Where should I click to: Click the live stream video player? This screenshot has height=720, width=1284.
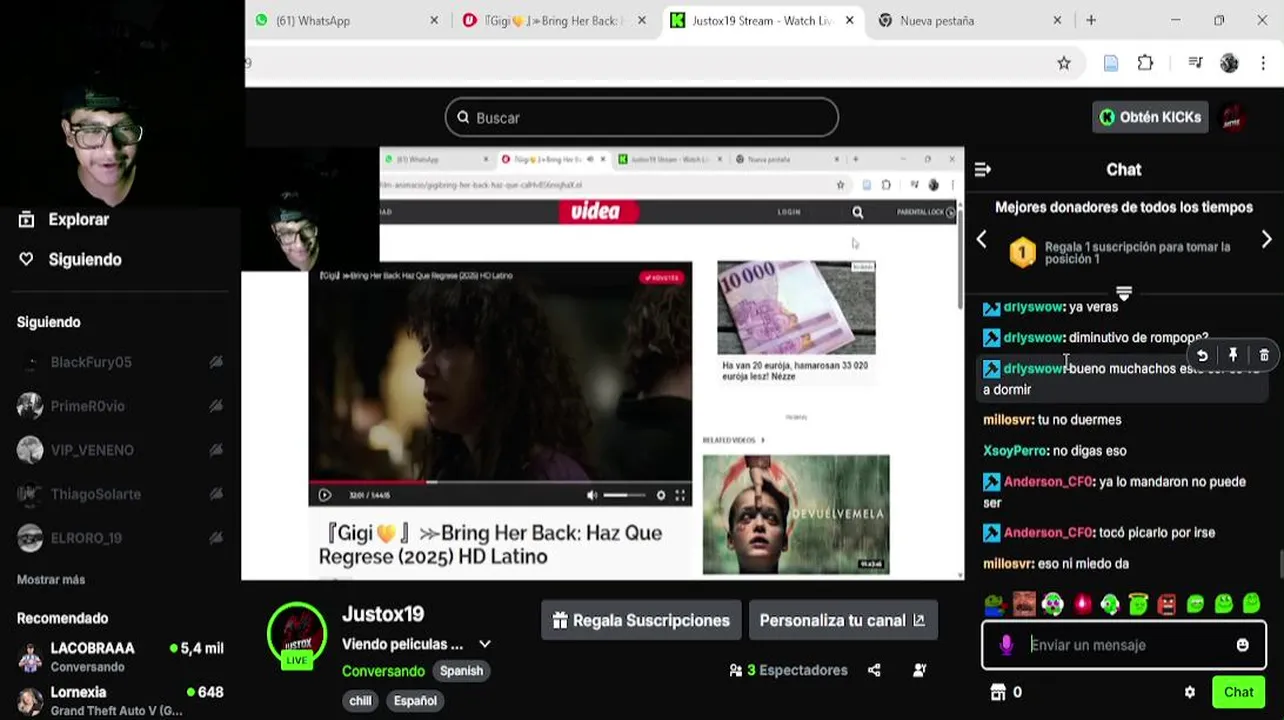click(x=603, y=364)
